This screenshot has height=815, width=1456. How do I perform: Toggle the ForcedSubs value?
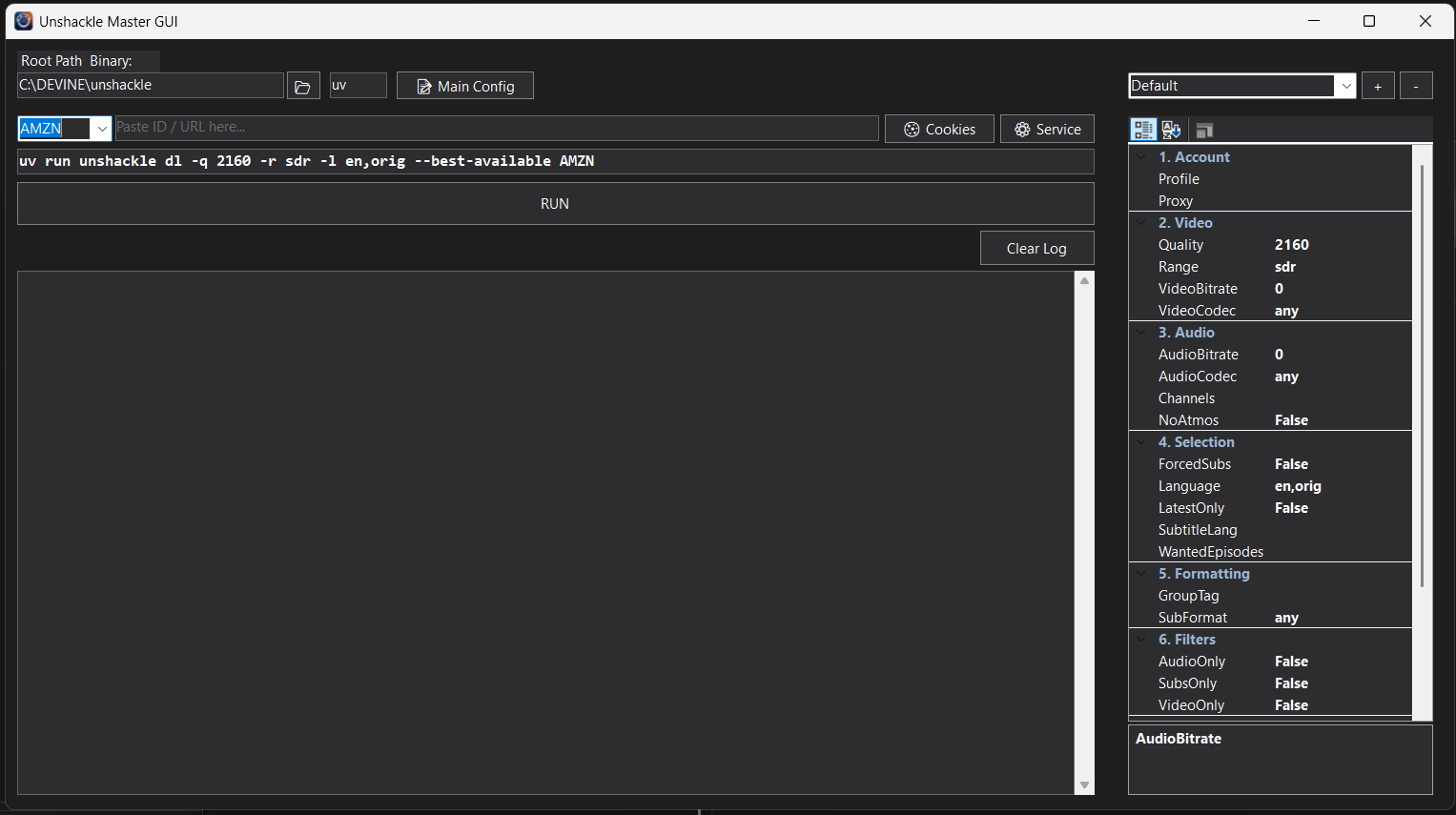click(x=1291, y=464)
